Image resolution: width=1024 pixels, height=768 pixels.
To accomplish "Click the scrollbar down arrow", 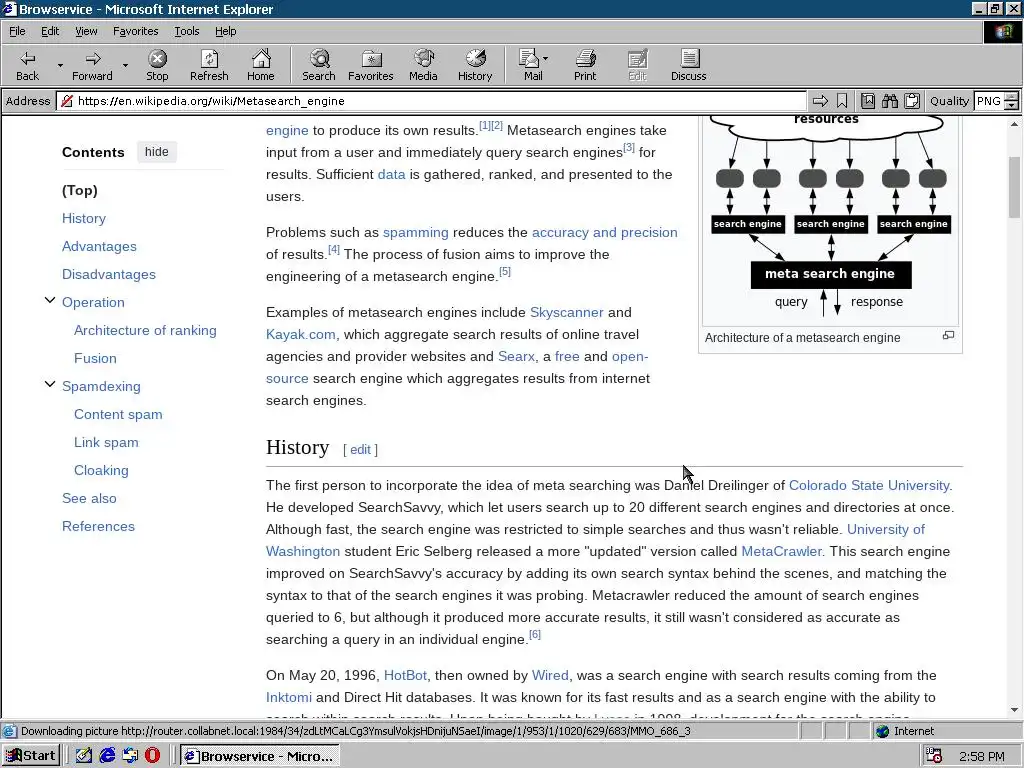I will click(x=1014, y=710).
